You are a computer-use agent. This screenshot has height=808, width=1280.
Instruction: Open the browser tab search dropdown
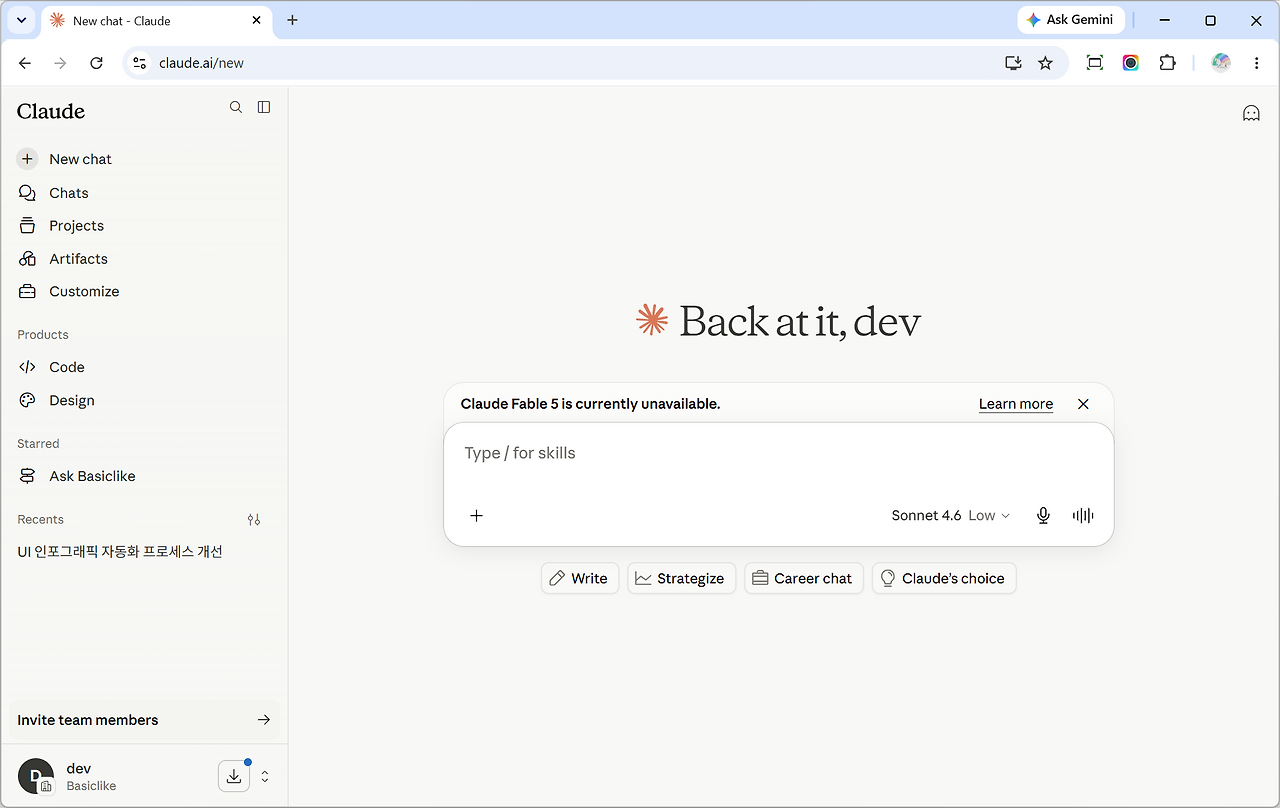point(21,20)
